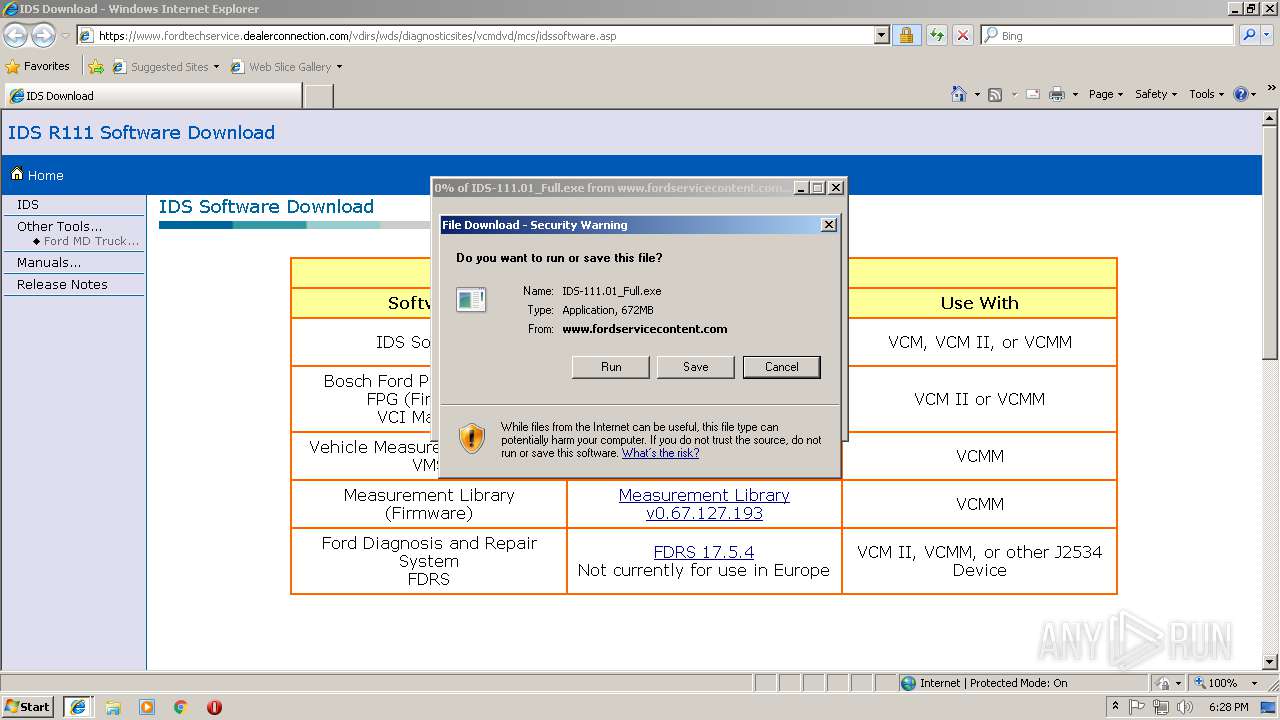This screenshot has height=720, width=1280.
Task: Open search provider dropdown arrow
Action: tap(1267, 35)
